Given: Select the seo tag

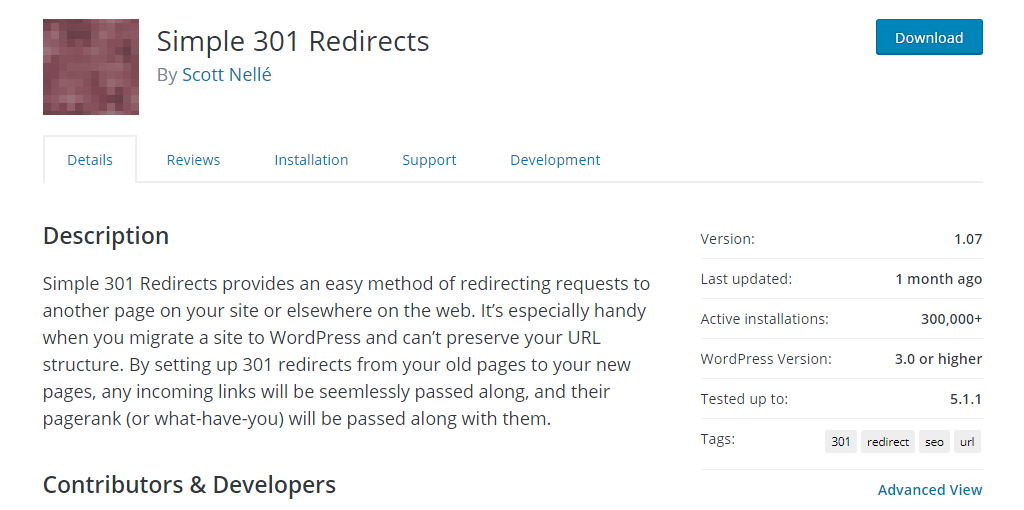Looking at the screenshot, I should click(x=934, y=441).
